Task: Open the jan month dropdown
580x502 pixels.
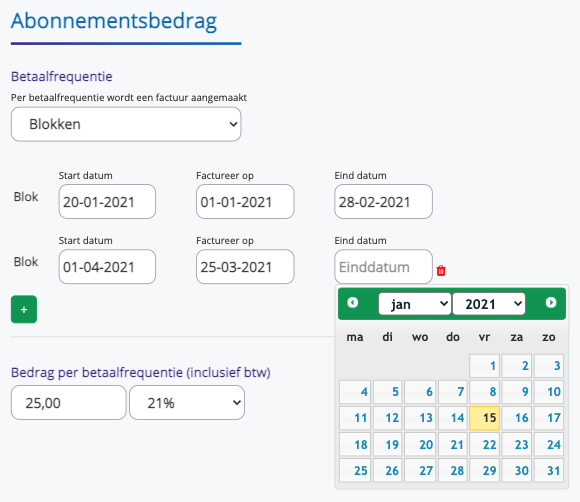Action: [415, 304]
